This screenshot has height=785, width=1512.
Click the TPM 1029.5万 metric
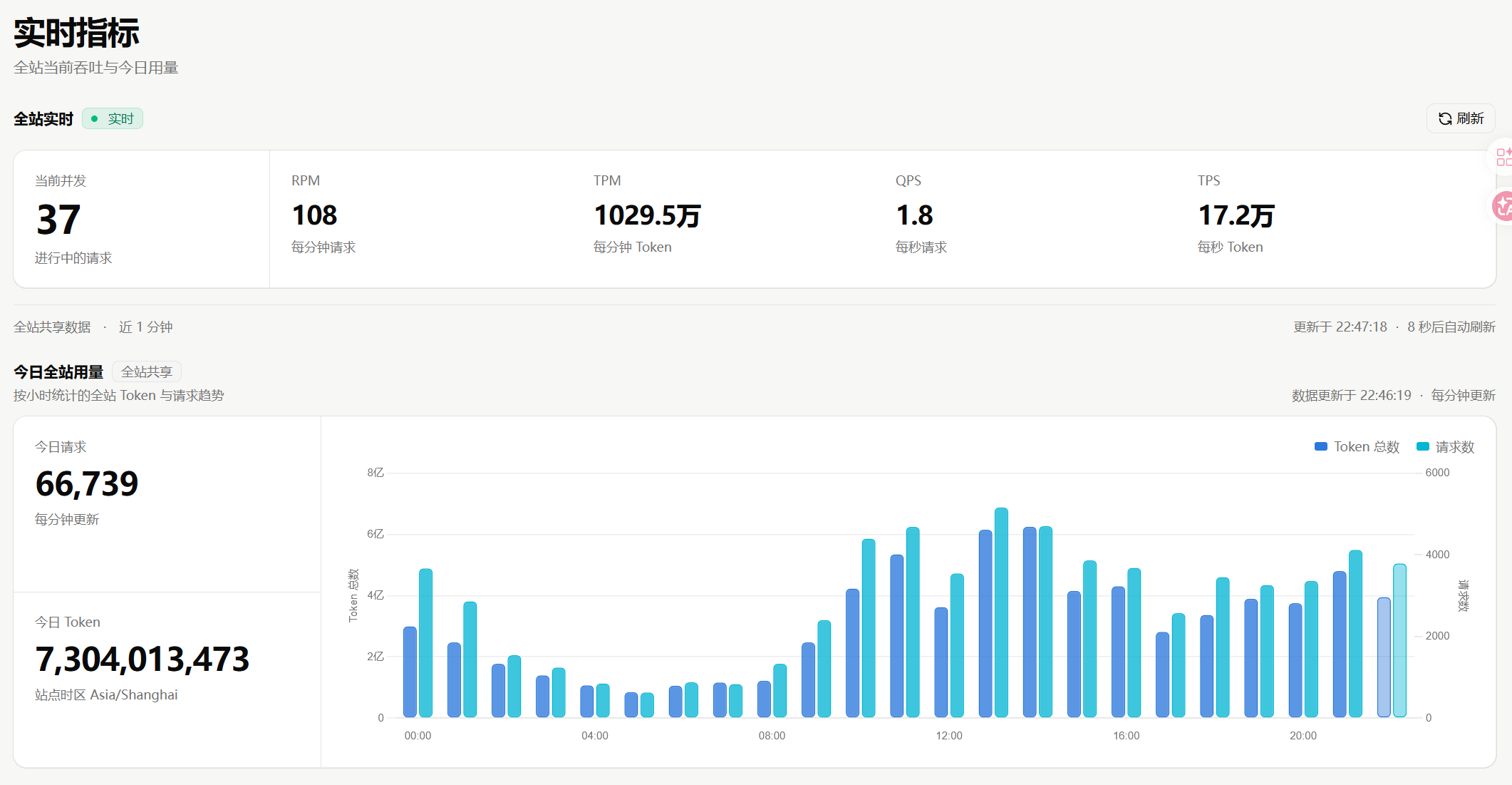coord(647,214)
